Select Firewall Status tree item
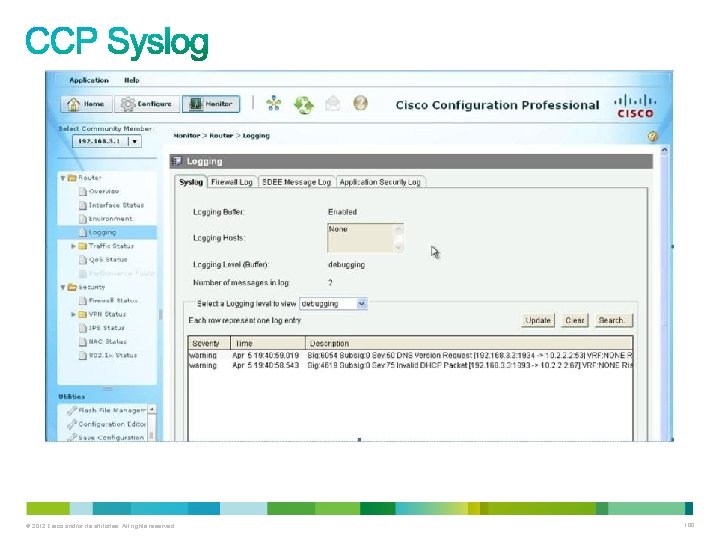Image resolution: width=720 pixels, height=540 pixels. 113,301
